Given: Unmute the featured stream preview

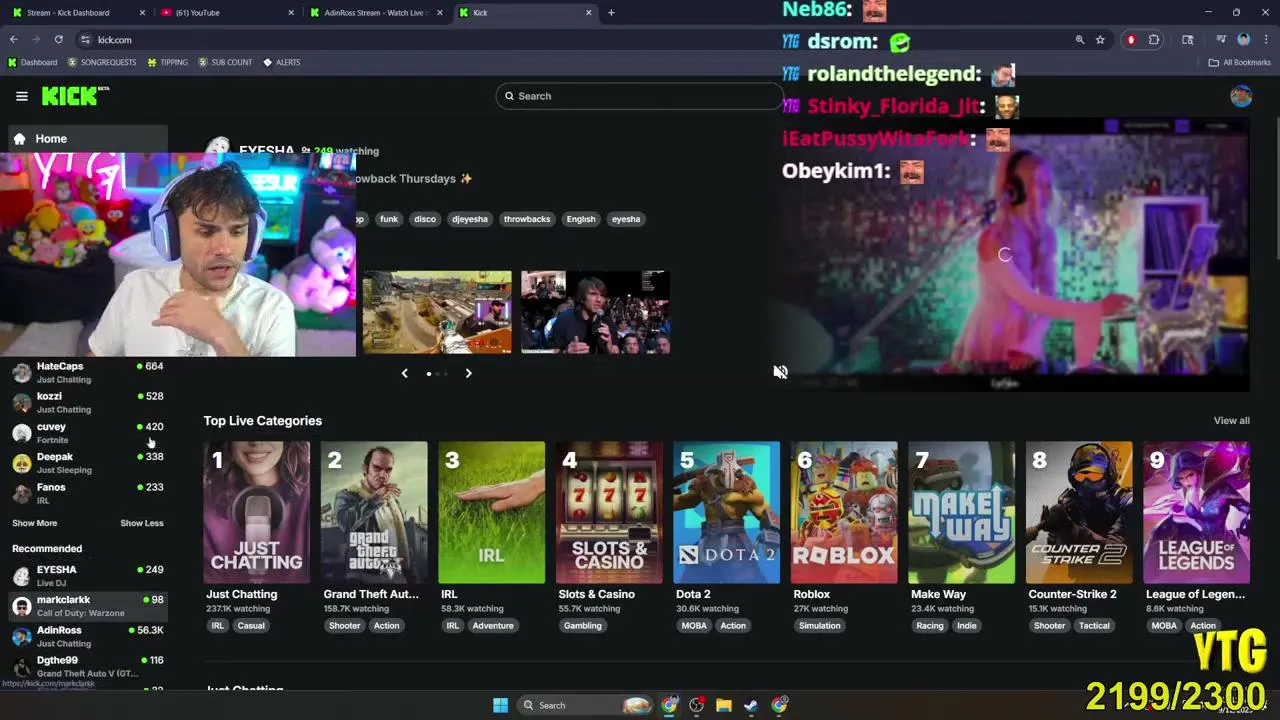Looking at the screenshot, I should click(x=780, y=372).
